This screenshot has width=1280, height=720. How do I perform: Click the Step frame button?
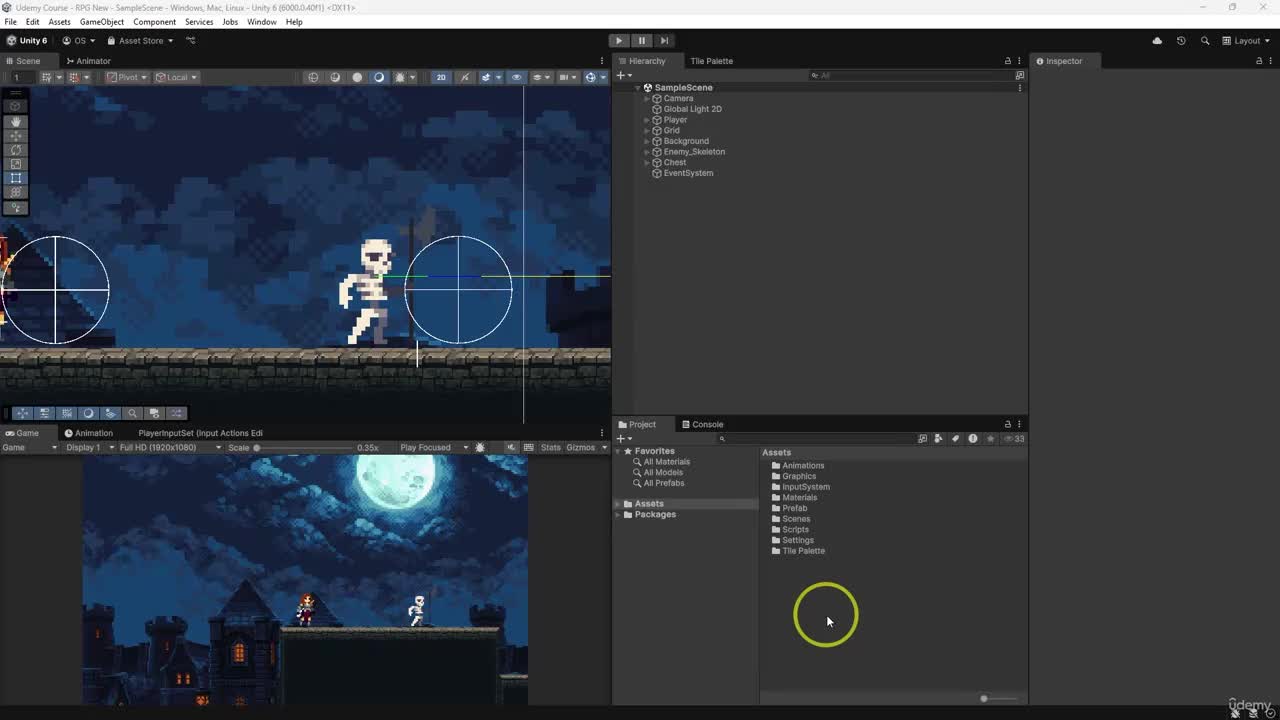663,41
